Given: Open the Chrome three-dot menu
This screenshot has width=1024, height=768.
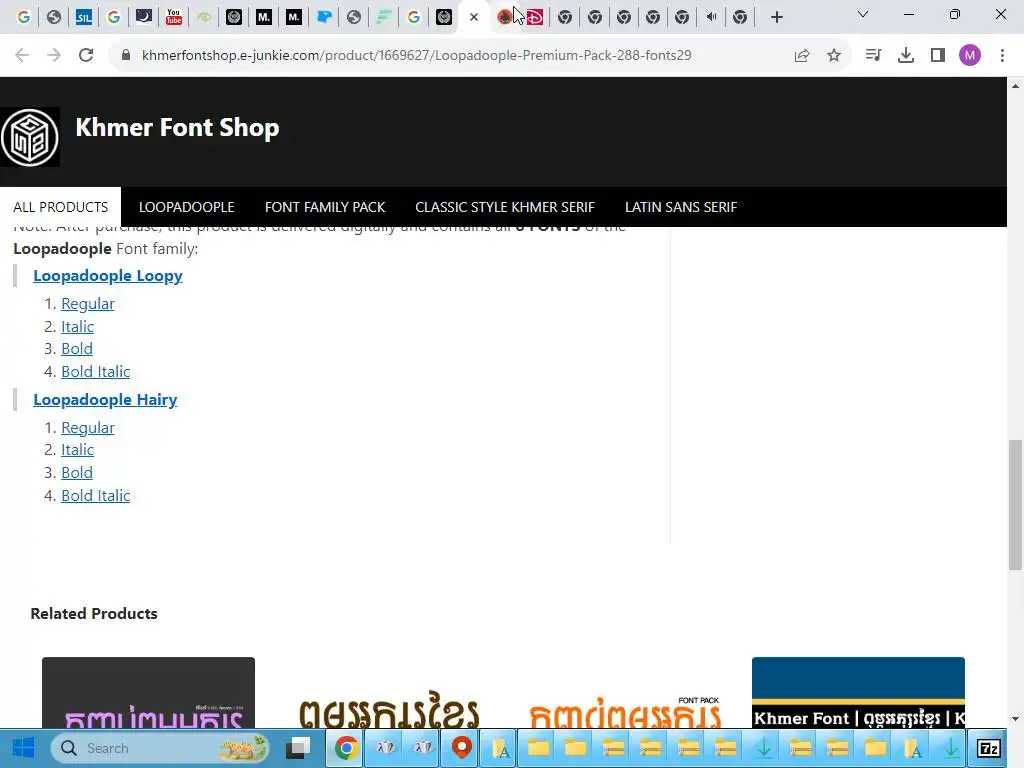Looking at the screenshot, I should click(1002, 56).
